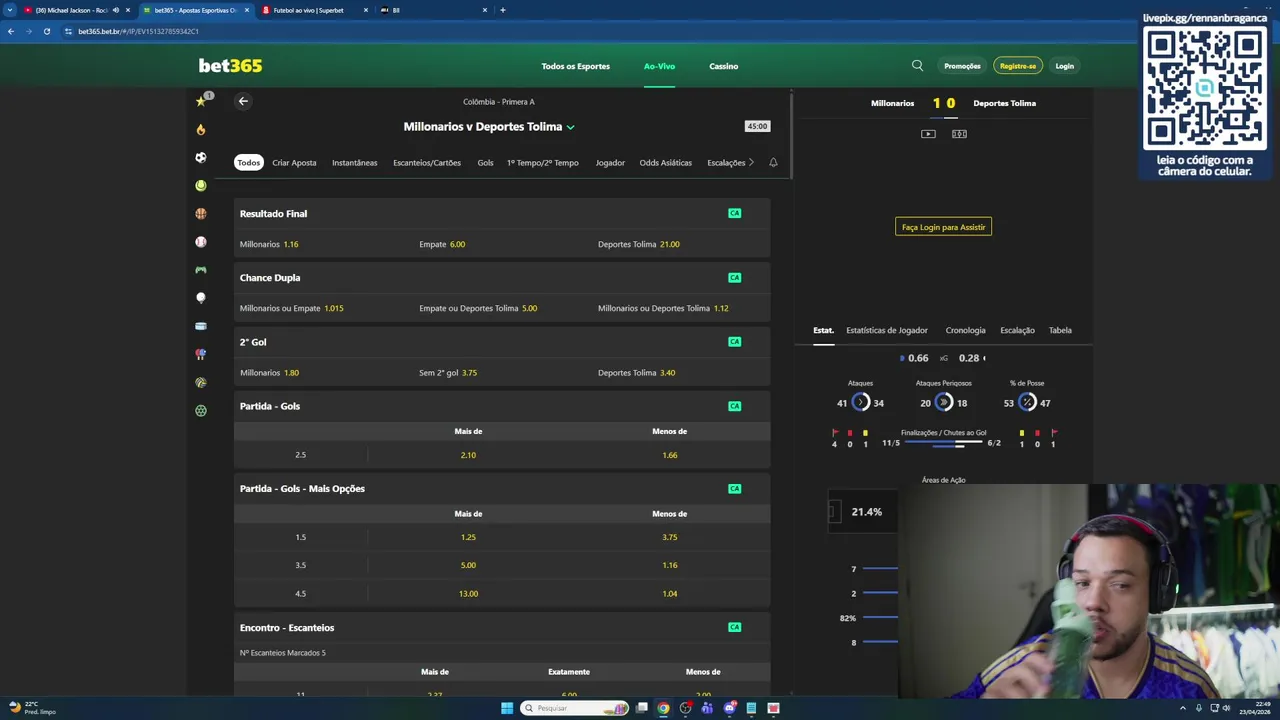Screen dimensions: 1280x720
Task: Mute the Michael Jackson tab audio
Action: 115,10
